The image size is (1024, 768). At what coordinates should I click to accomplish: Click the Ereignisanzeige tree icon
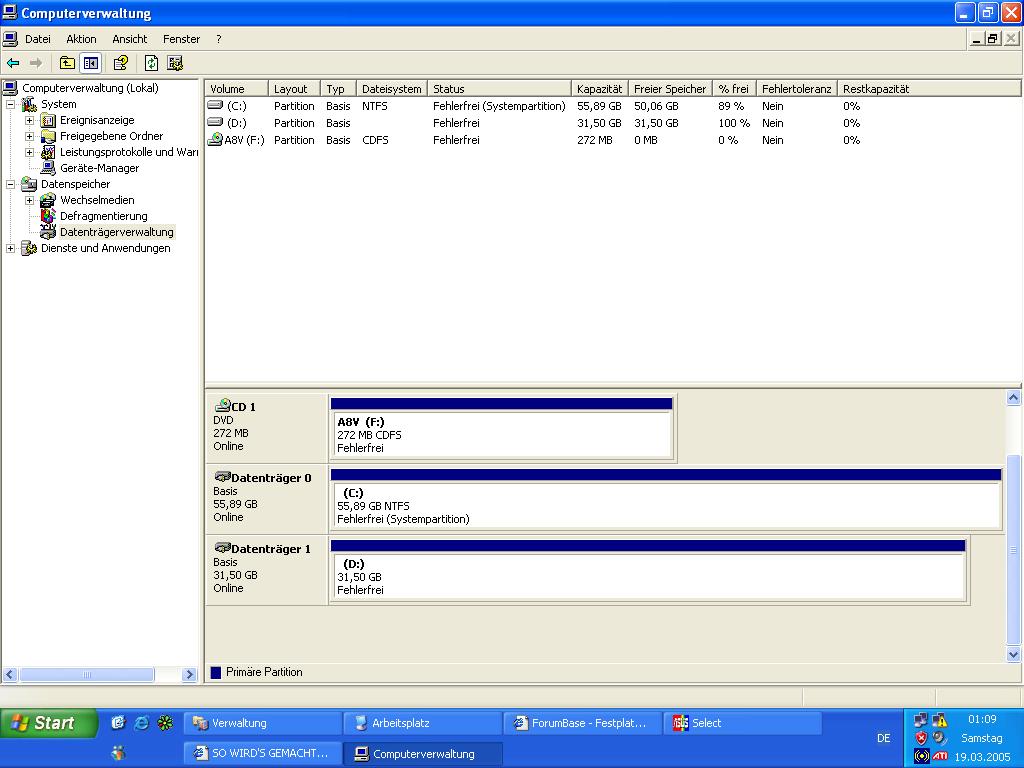(x=48, y=120)
